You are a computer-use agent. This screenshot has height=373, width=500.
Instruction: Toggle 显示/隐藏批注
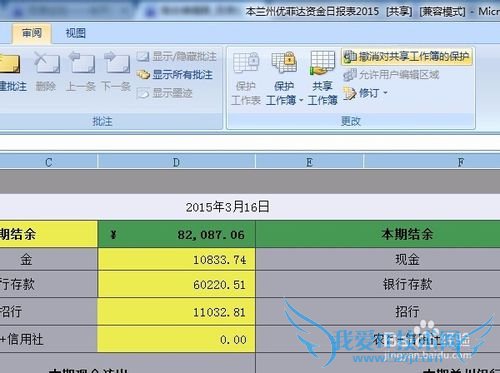pyautogui.click(x=177, y=56)
